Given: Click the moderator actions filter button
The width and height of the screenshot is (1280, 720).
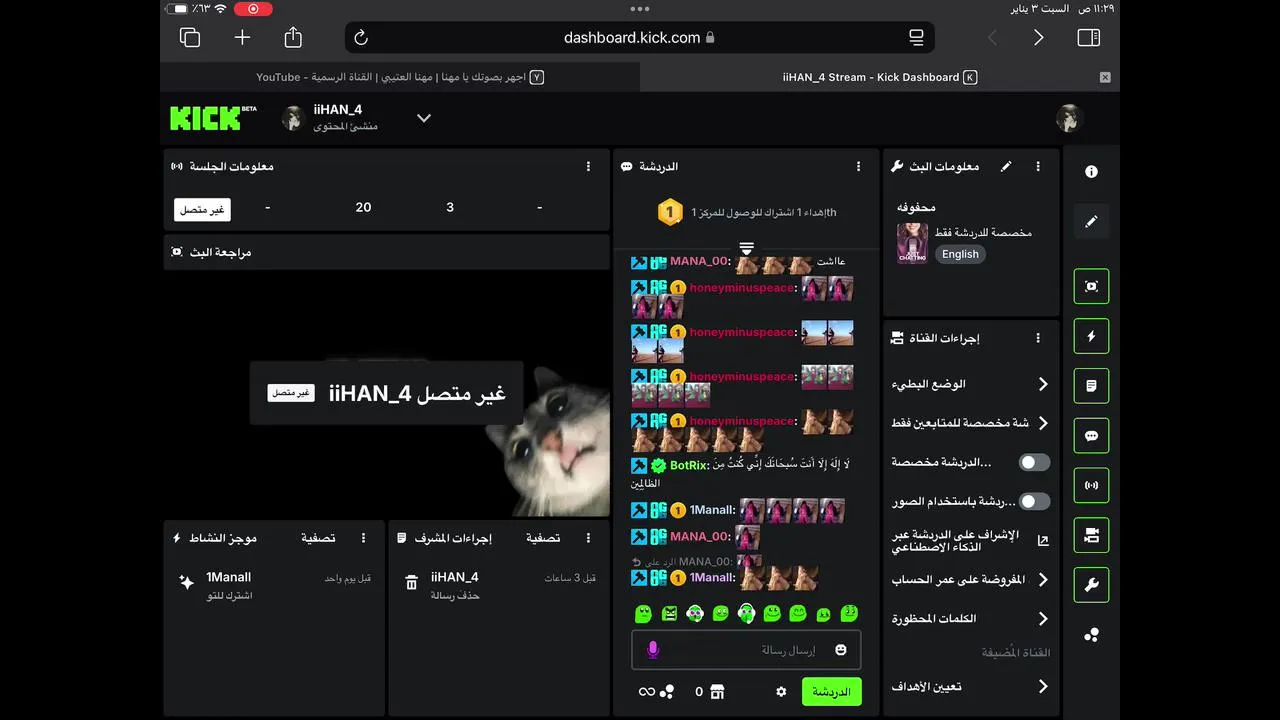Looking at the screenshot, I should point(543,538).
